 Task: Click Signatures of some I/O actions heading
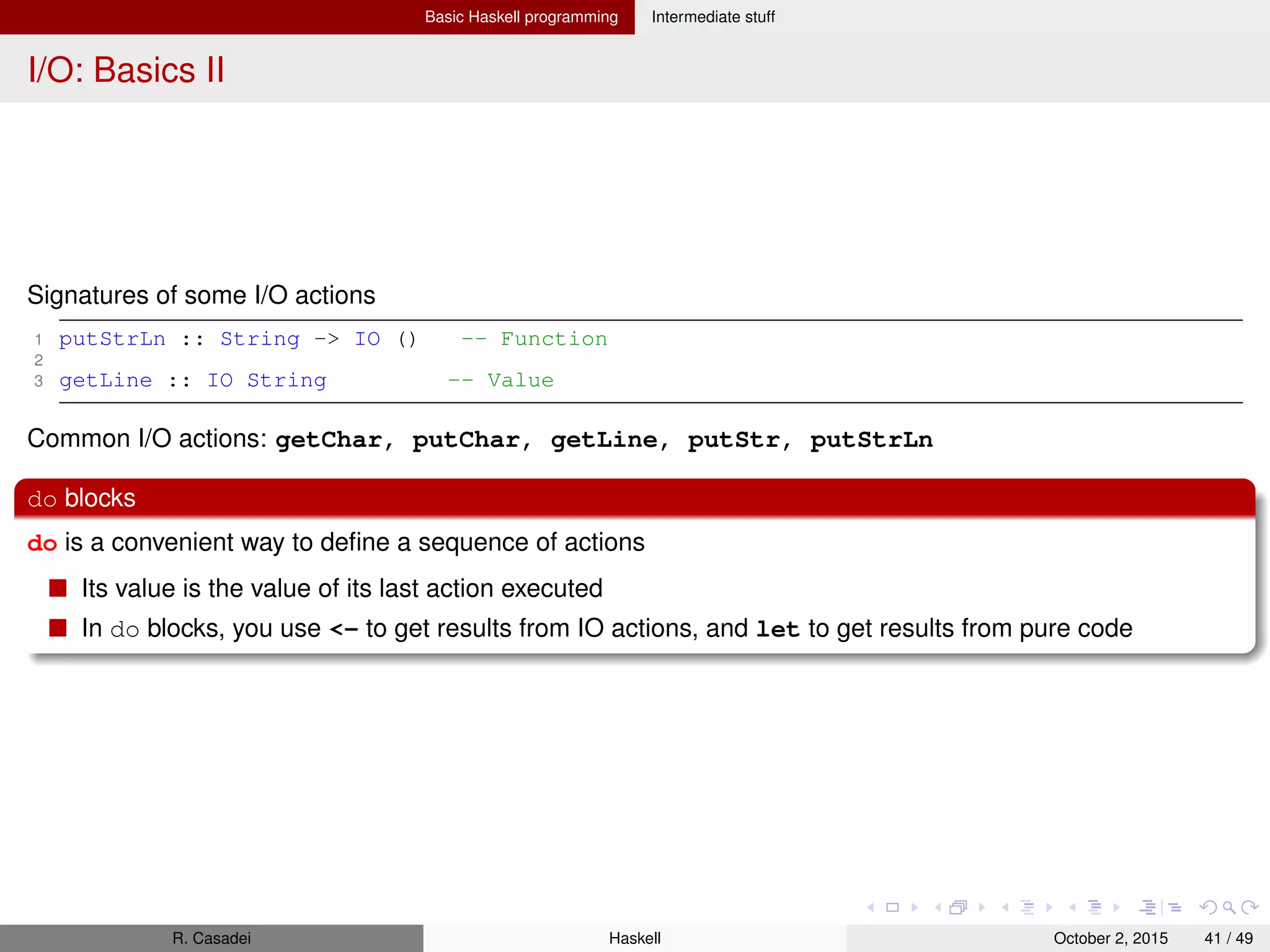click(x=202, y=295)
